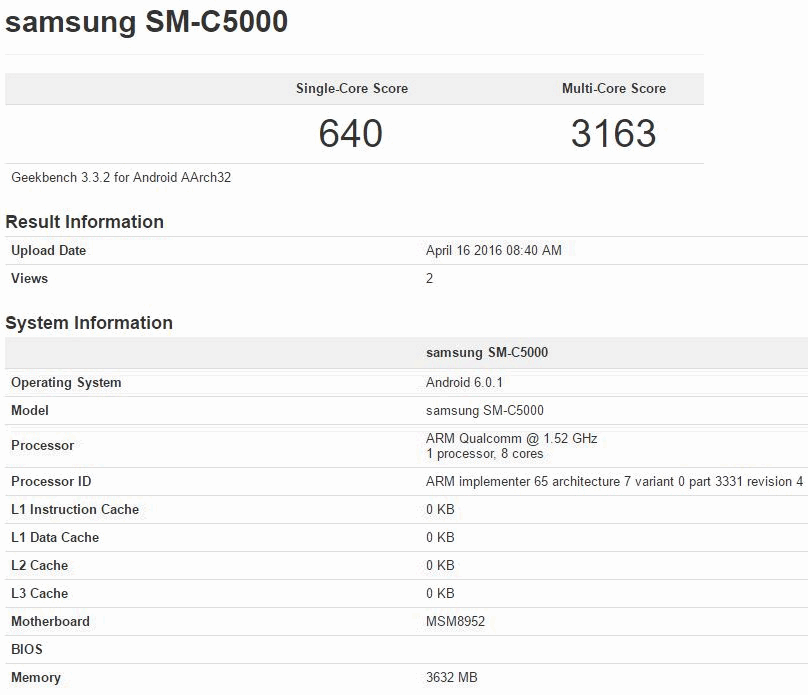Click the "0 KB" value for L2 Cache

coord(440,565)
